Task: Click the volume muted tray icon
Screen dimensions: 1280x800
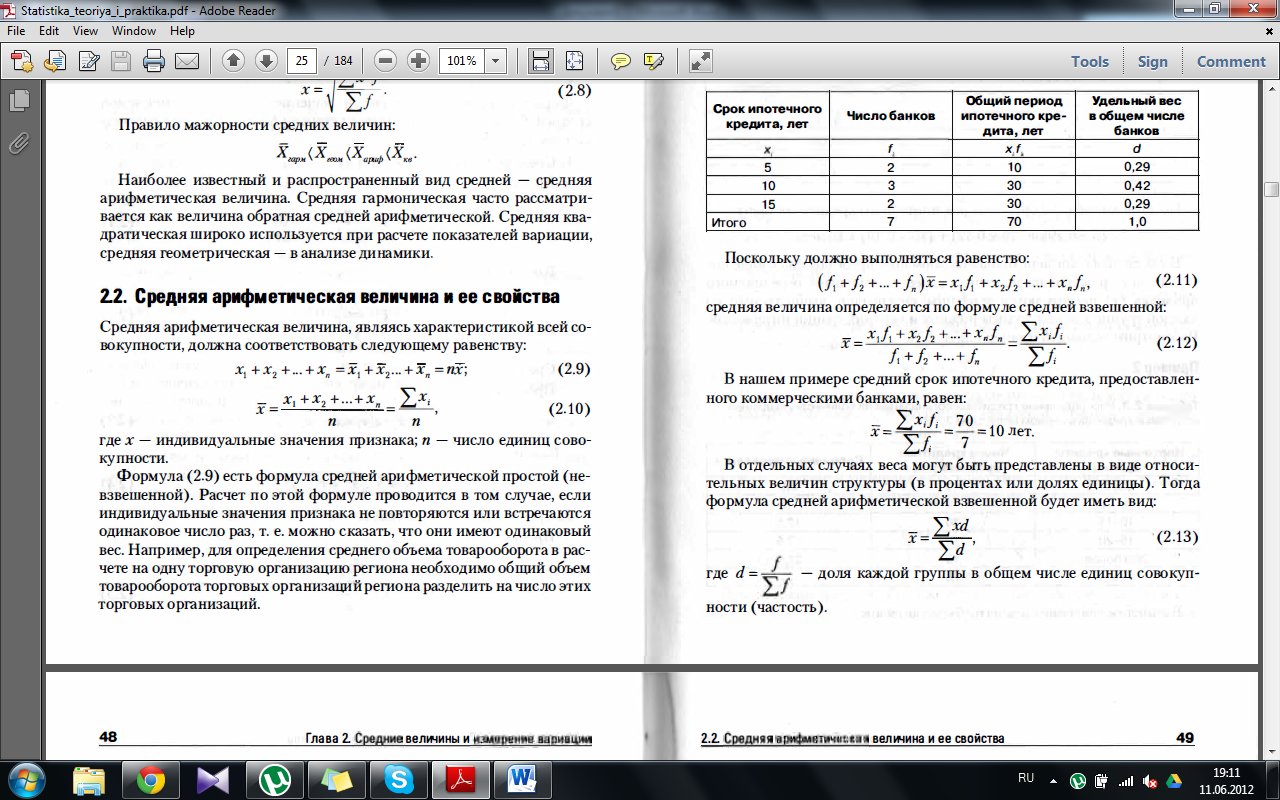Action: [1150, 780]
